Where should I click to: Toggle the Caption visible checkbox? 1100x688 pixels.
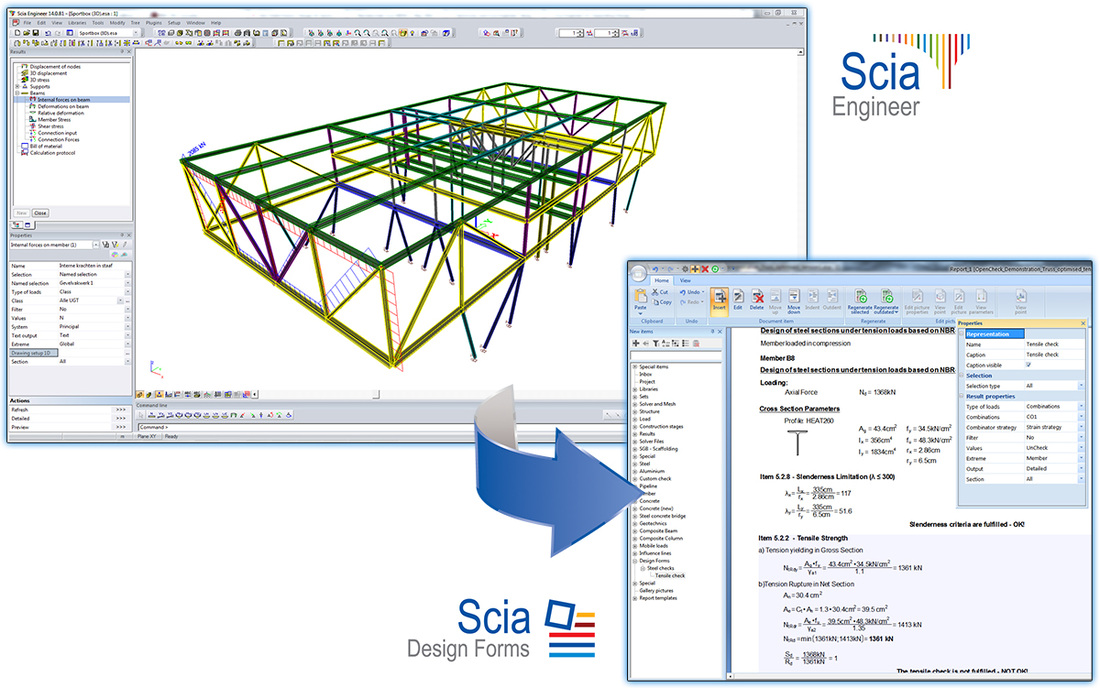coord(1029,365)
